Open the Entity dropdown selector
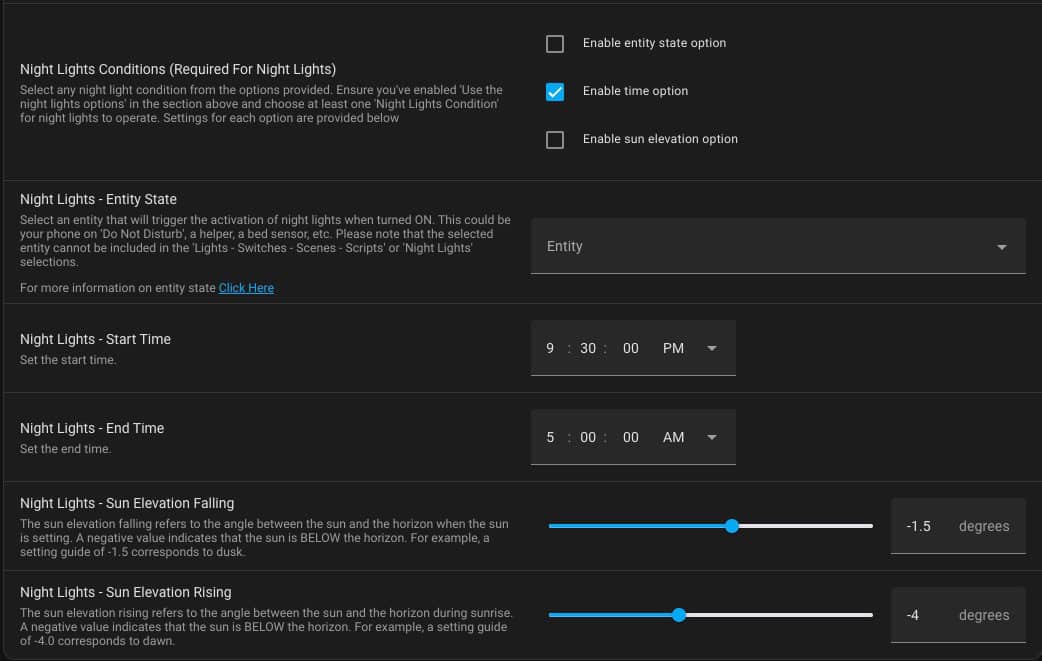1042x661 pixels. [x=778, y=246]
